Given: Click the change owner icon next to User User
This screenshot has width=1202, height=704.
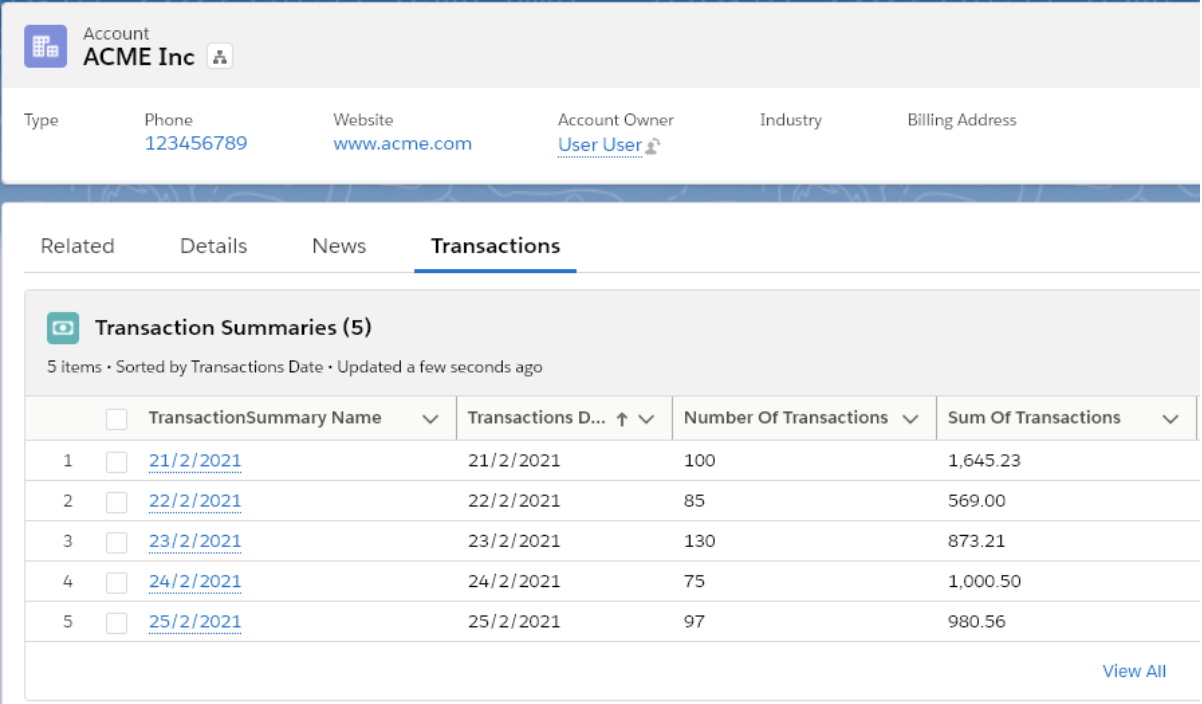Looking at the screenshot, I should pos(653,146).
